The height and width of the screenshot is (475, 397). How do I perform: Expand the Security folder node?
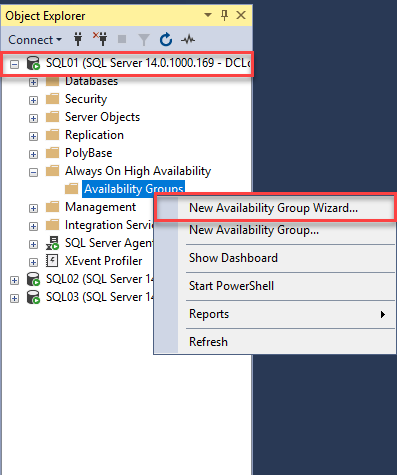click(x=33, y=100)
